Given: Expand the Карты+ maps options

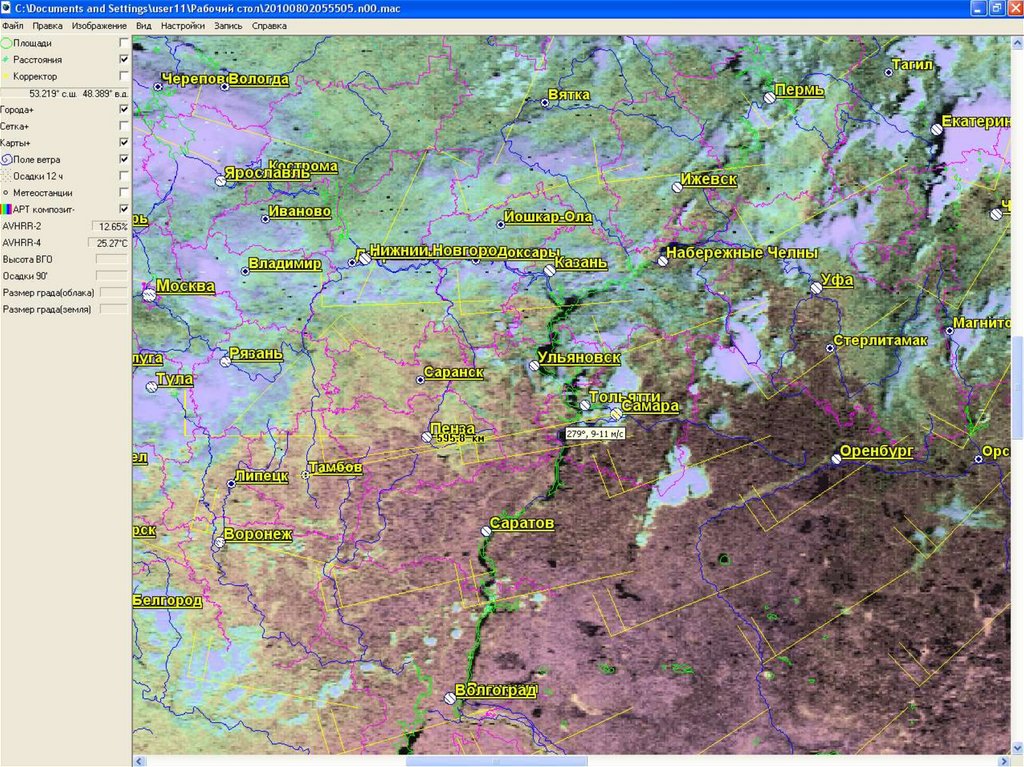Looking at the screenshot, I should 15,143.
